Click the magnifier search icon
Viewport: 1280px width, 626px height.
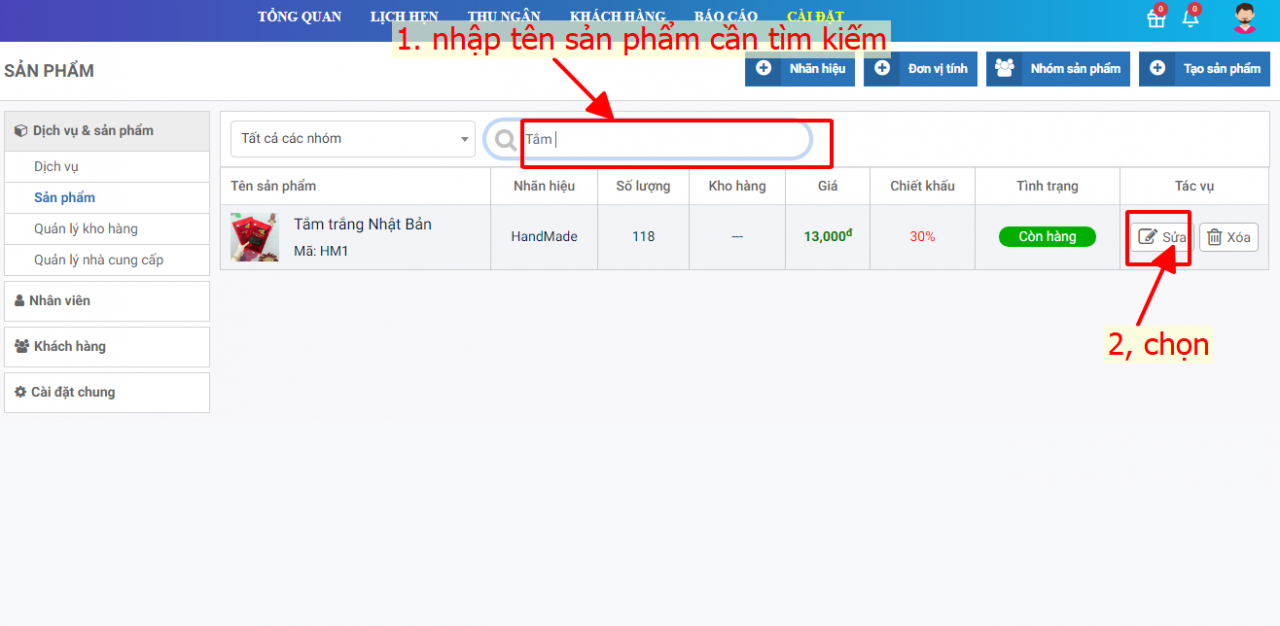tap(506, 140)
